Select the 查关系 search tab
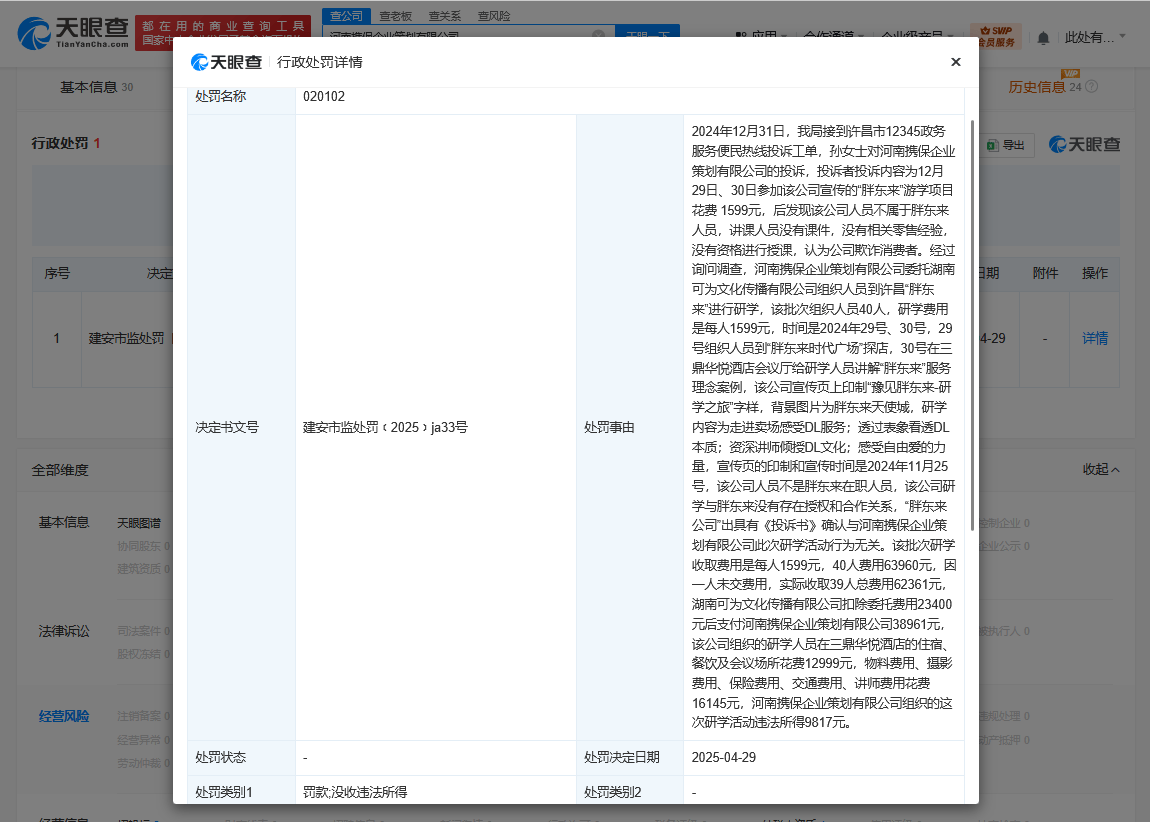 (444, 15)
